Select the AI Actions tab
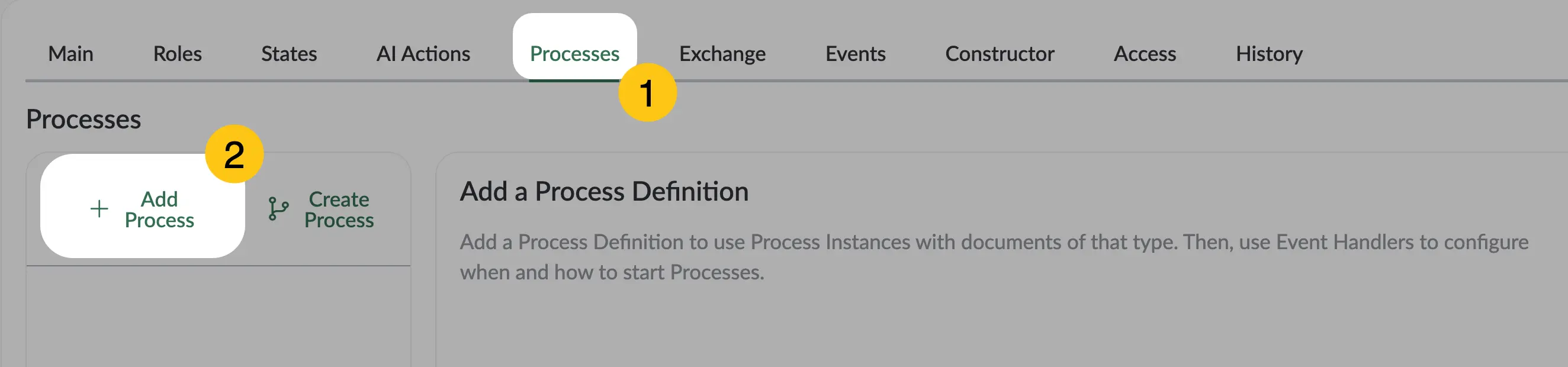Viewport: 1568px width, 367px height. [423, 54]
